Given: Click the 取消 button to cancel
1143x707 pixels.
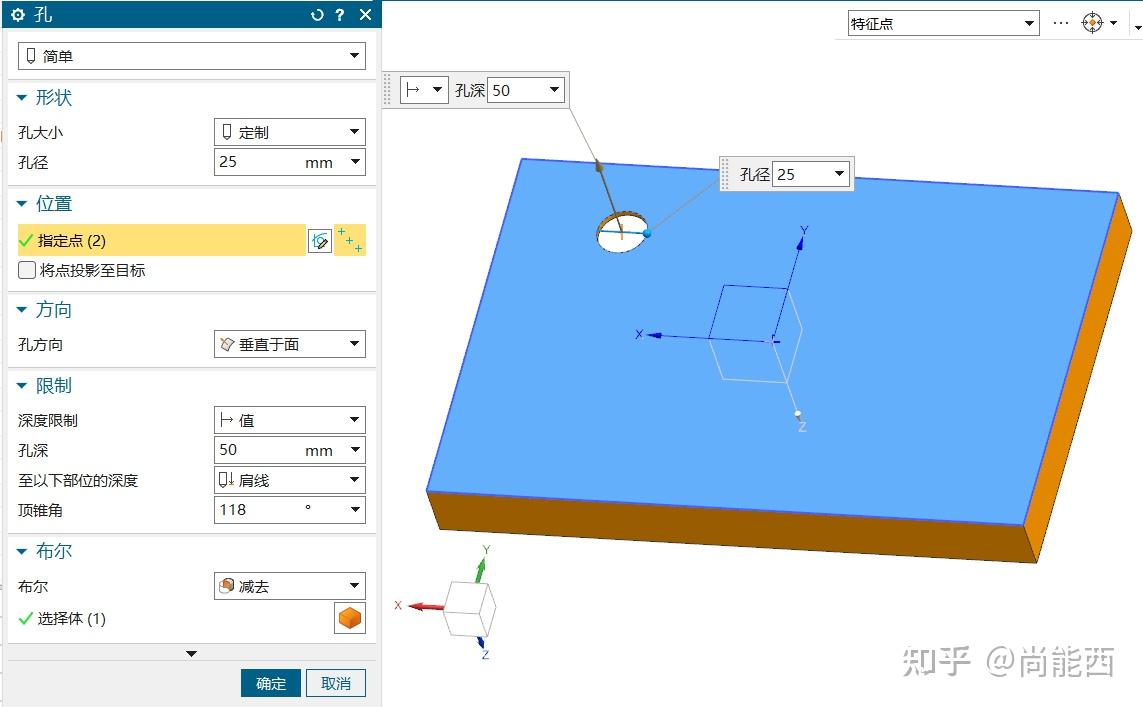Looking at the screenshot, I should click(x=336, y=684).
